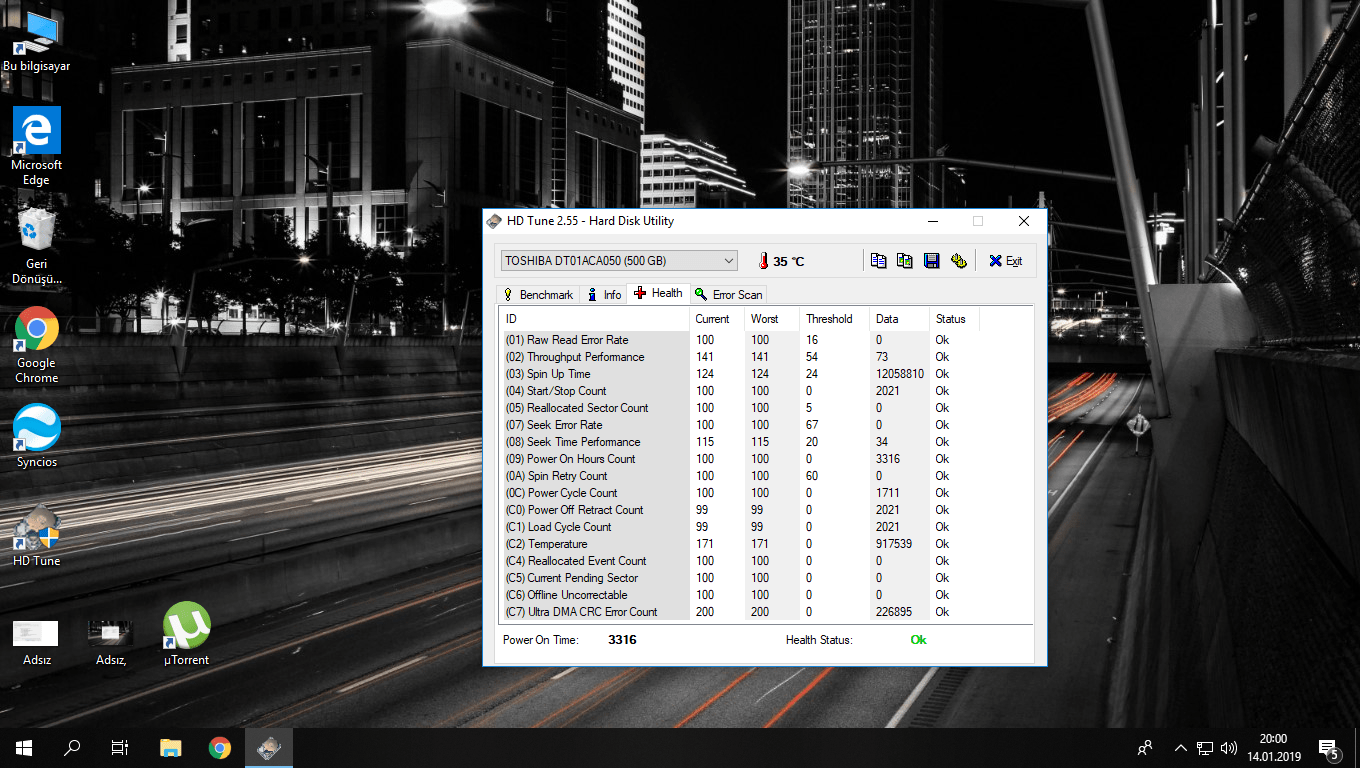The height and width of the screenshot is (768, 1360).
Task: Open HD Tune options icon
Action: click(958, 261)
